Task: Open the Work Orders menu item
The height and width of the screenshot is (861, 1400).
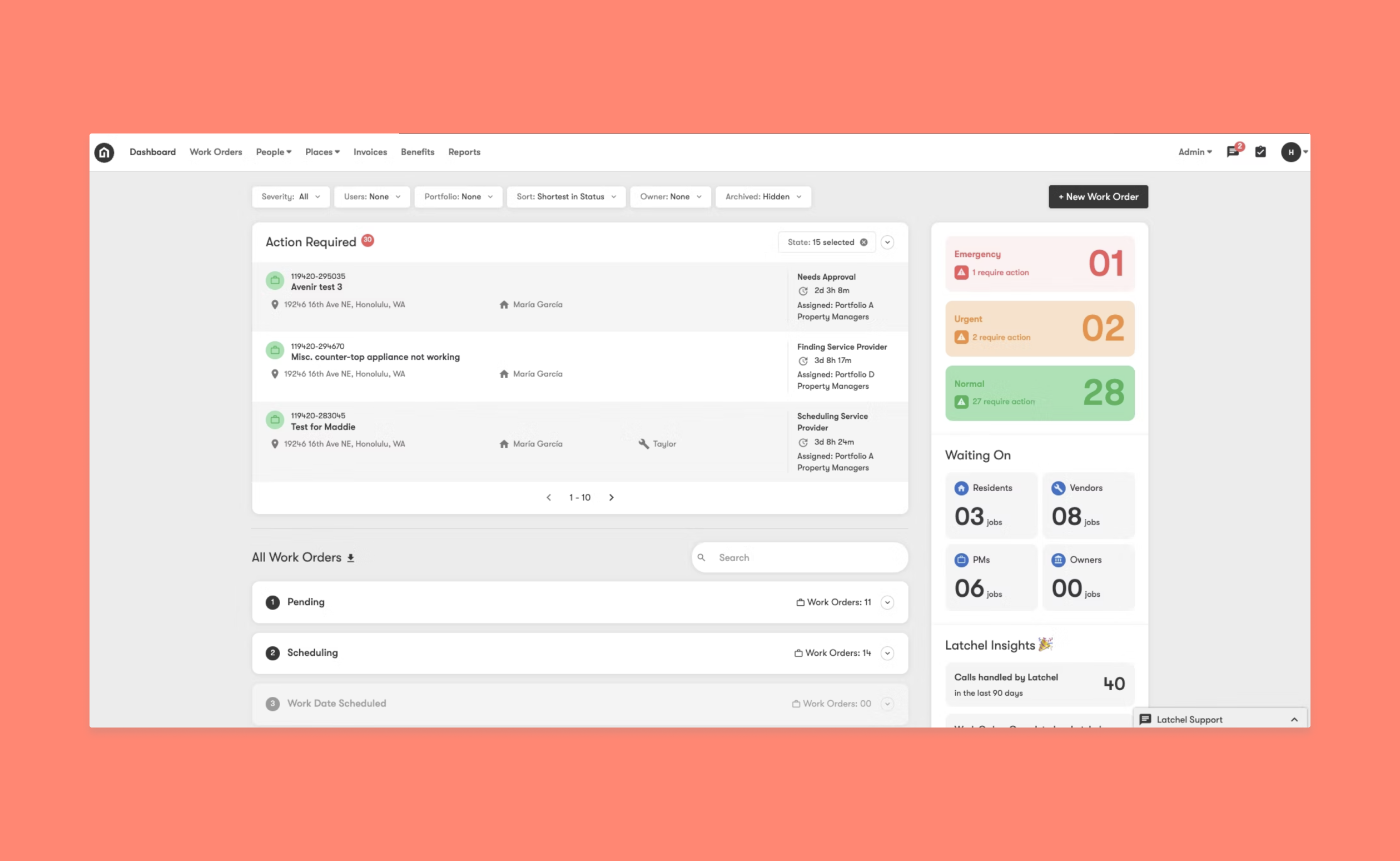Action: click(216, 152)
